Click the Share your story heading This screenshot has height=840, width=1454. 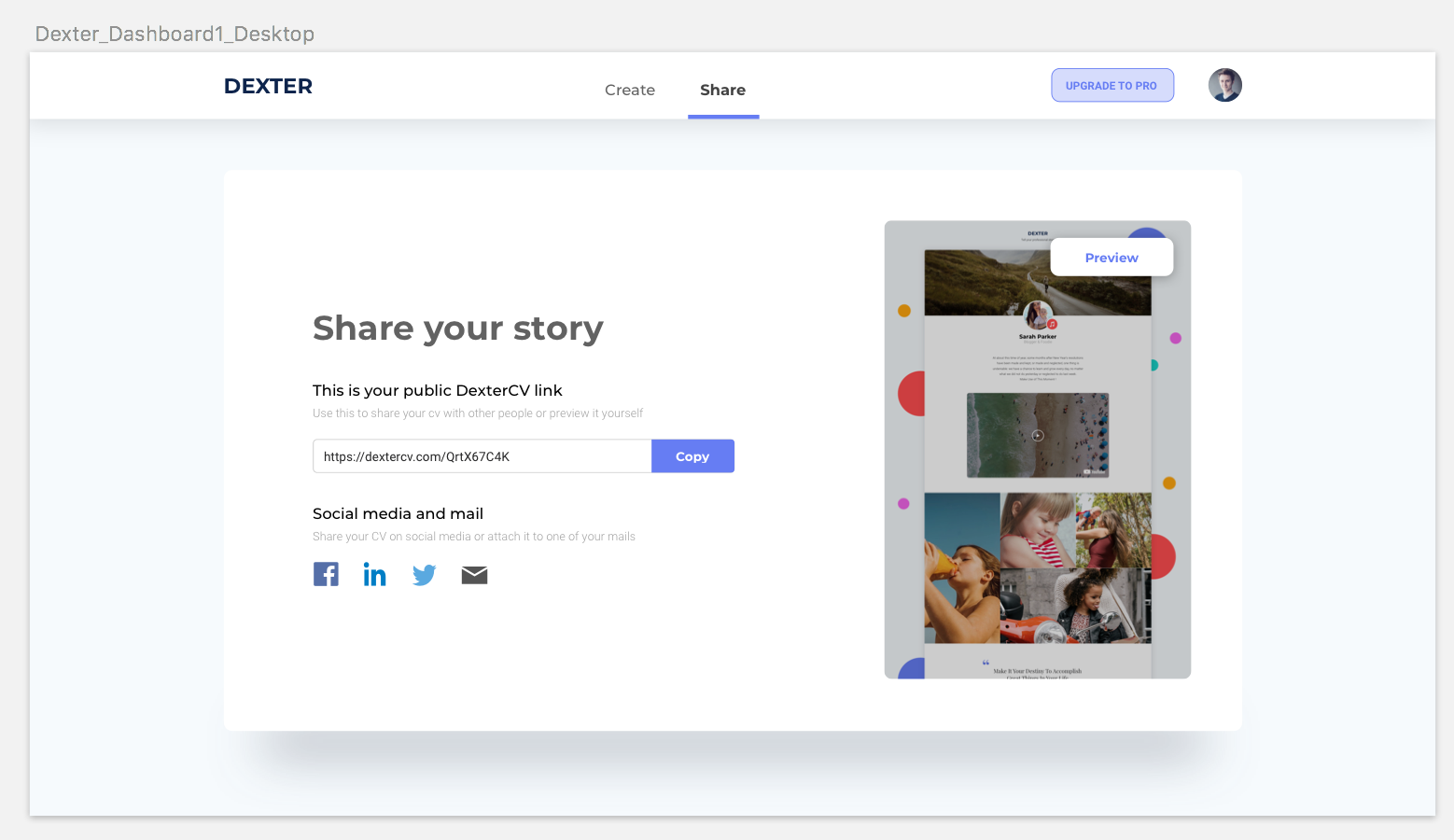458,329
